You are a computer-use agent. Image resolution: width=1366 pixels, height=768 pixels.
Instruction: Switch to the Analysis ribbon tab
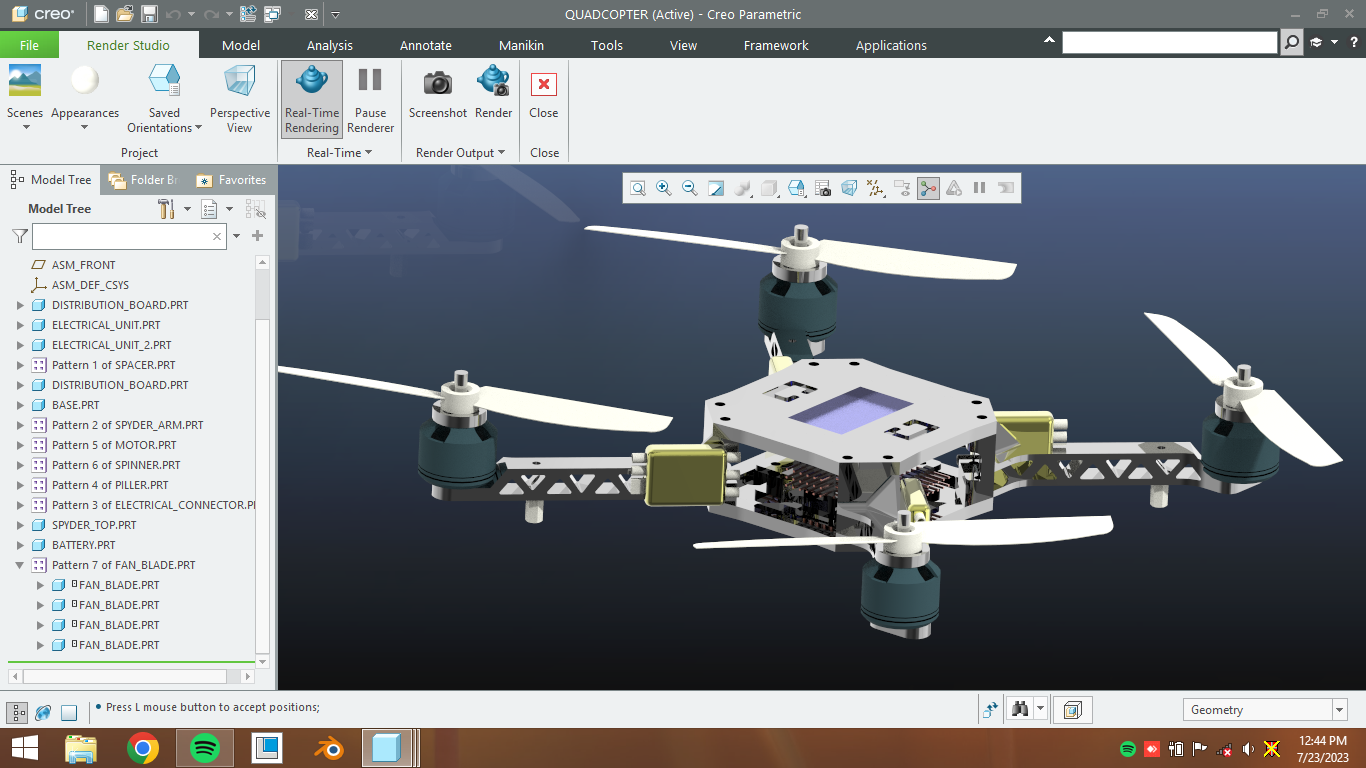[330, 45]
